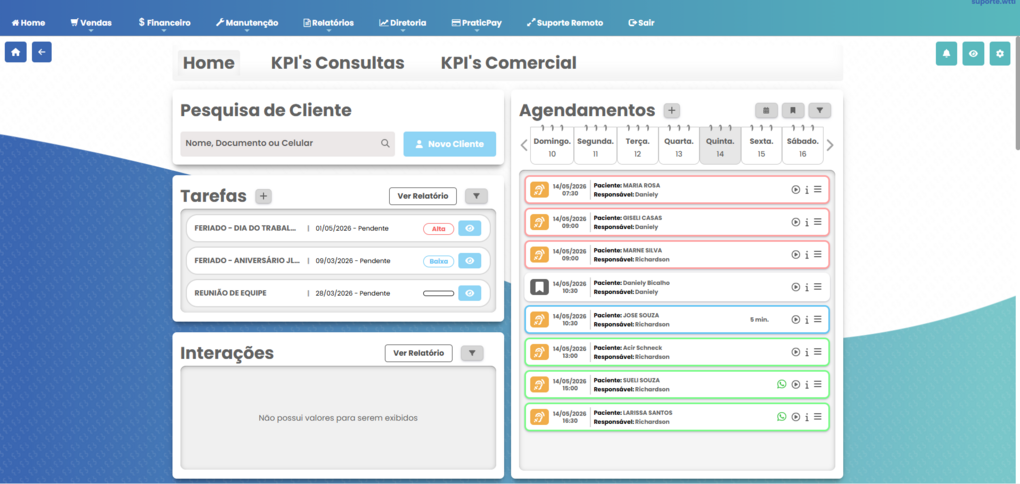Open WhatsApp for SUELI SOUZA appointment
The height and width of the screenshot is (484, 1020).
click(x=781, y=384)
